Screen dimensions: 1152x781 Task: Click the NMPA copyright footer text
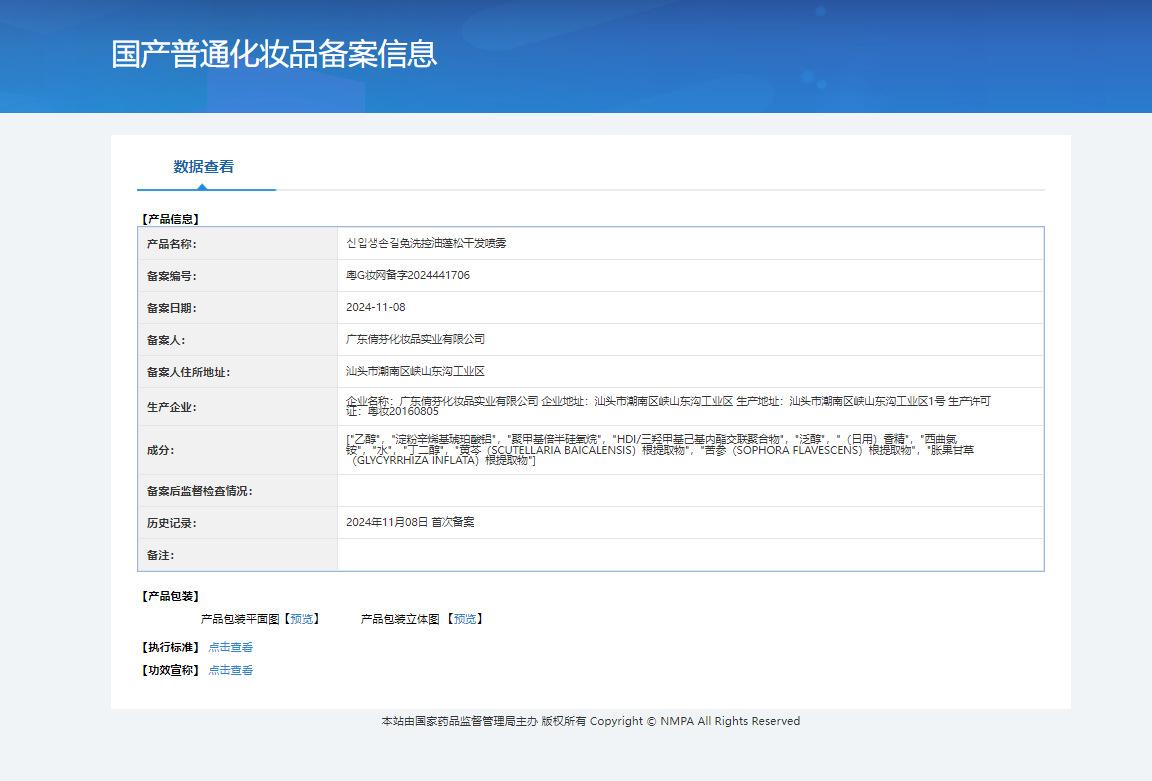point(590,721)
